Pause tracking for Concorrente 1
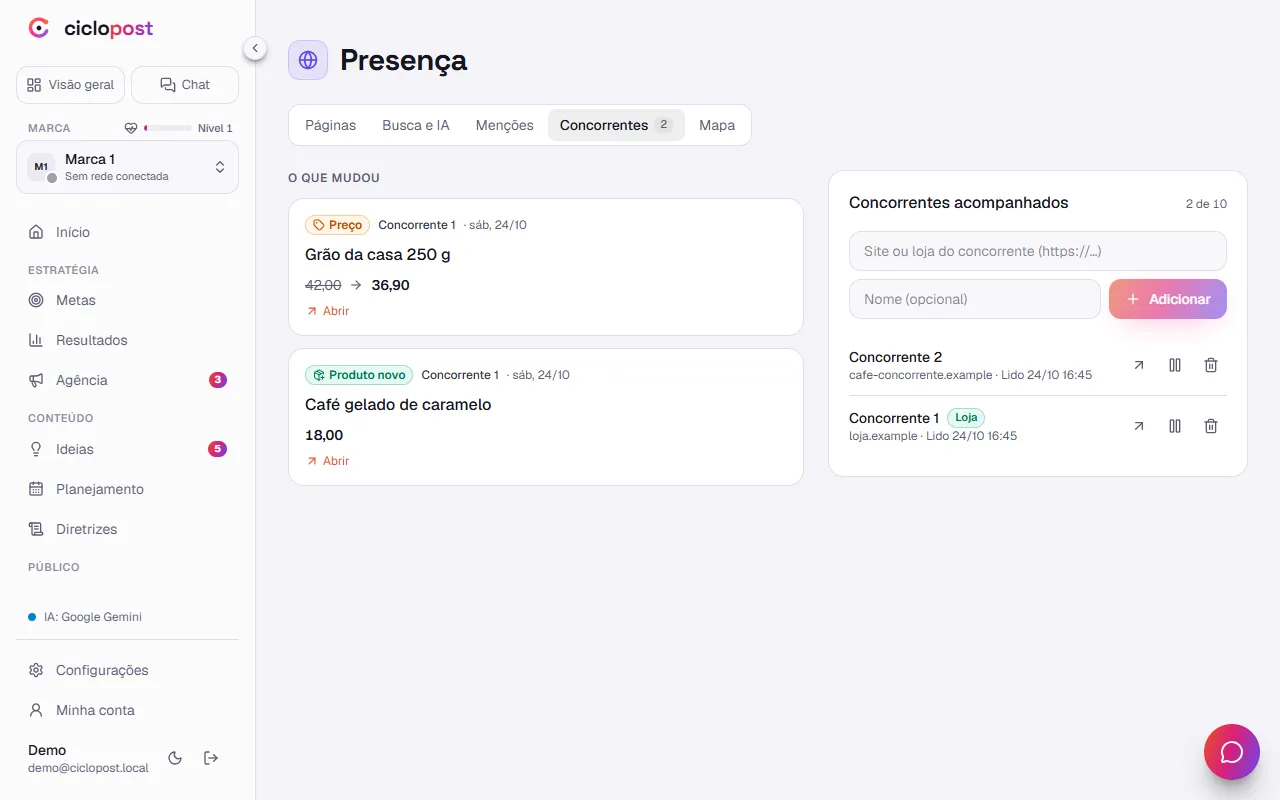The image size is (1280, 800). coord(1175,426)
